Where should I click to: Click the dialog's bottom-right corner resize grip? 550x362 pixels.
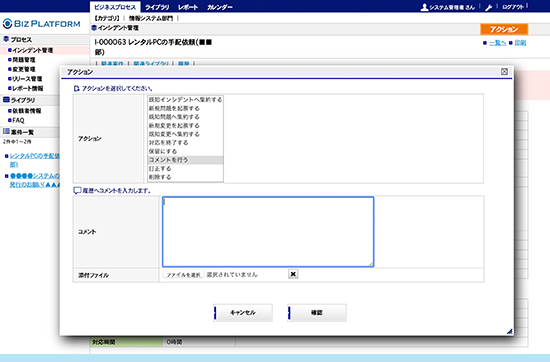(509, 331)
